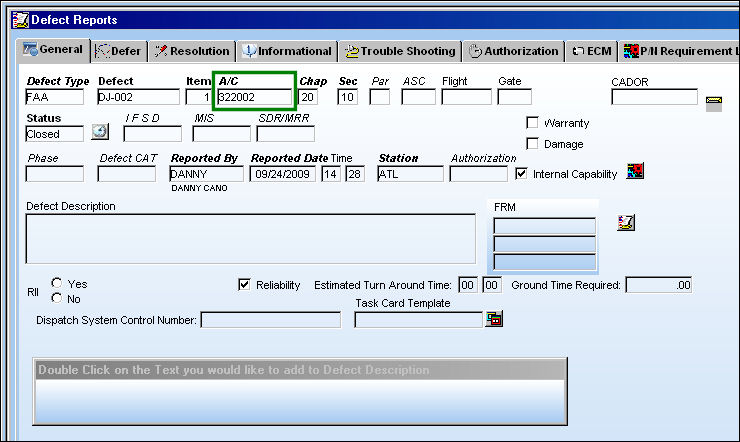Switch to the Resolution tab
Image resolution: width=740 pixels, height=442 pixels.
click(192, 51)
